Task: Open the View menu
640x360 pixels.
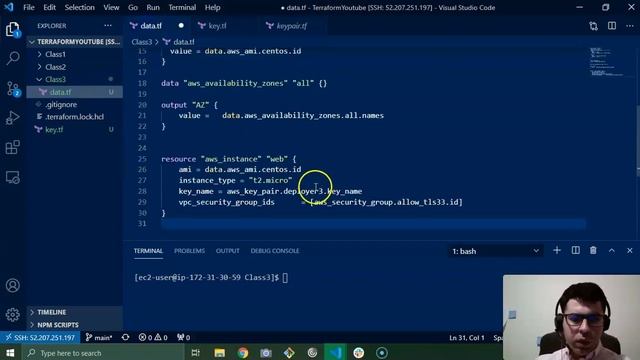Action: tap(111, 8)
